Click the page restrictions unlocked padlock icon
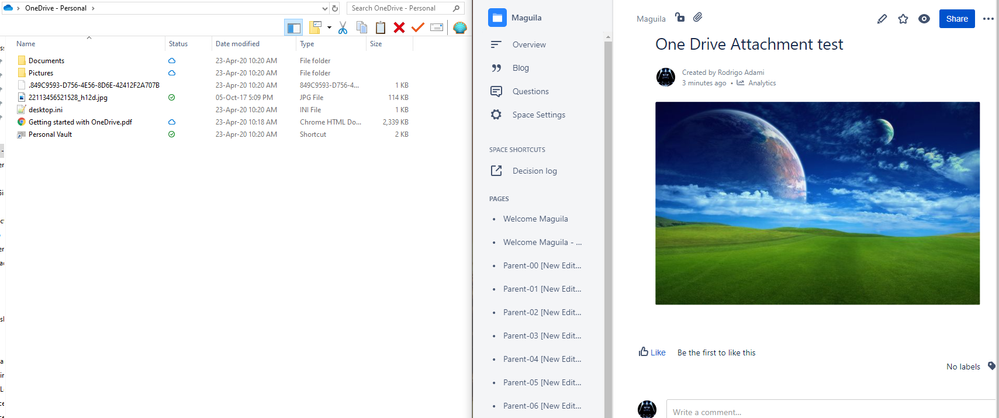999x418 pixels. pyautogui.click(x=680, y=18)
